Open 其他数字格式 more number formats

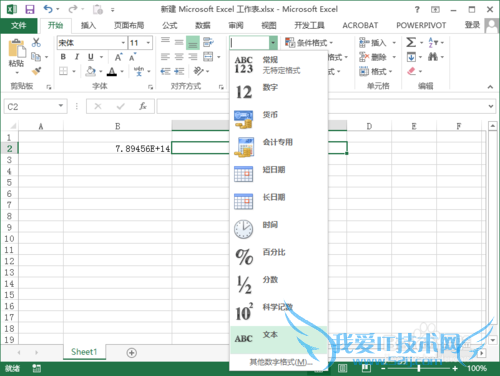[x=281, y=362]
